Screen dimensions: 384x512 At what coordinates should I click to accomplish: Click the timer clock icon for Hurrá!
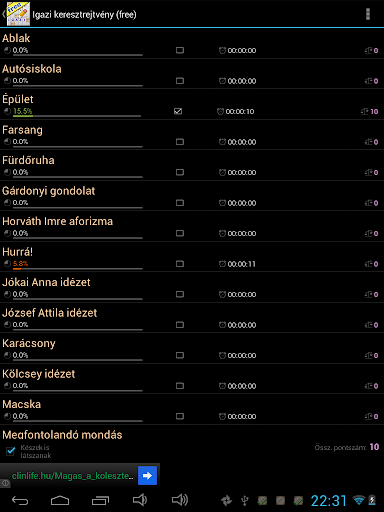222,264
